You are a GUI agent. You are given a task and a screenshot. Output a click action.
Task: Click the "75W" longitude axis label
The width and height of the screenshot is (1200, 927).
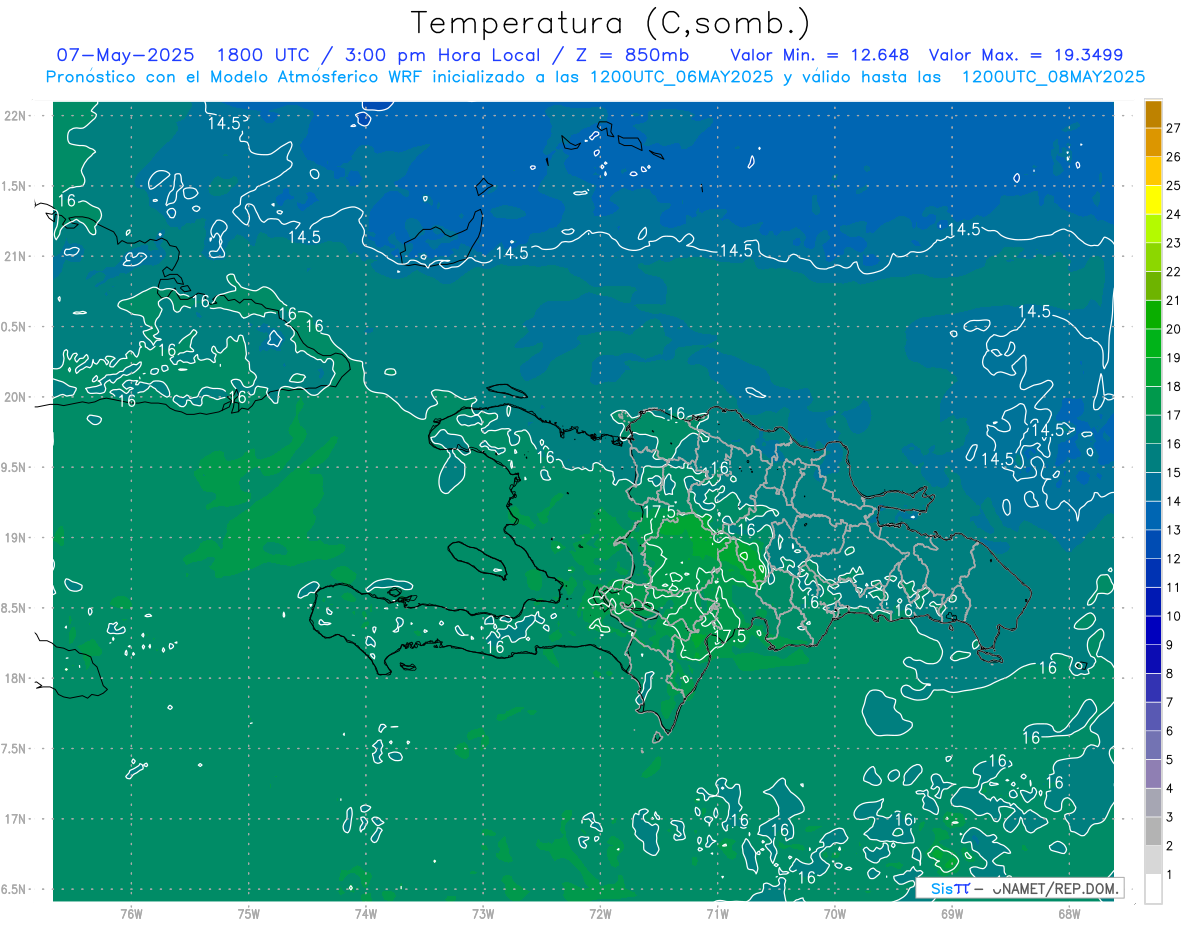tap(249, 913)
